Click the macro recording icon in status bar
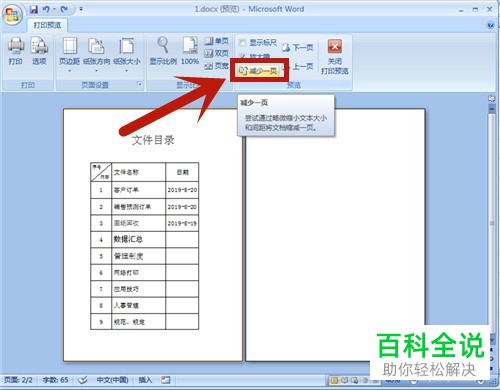The image size is (500, 390). pos(166,380)
